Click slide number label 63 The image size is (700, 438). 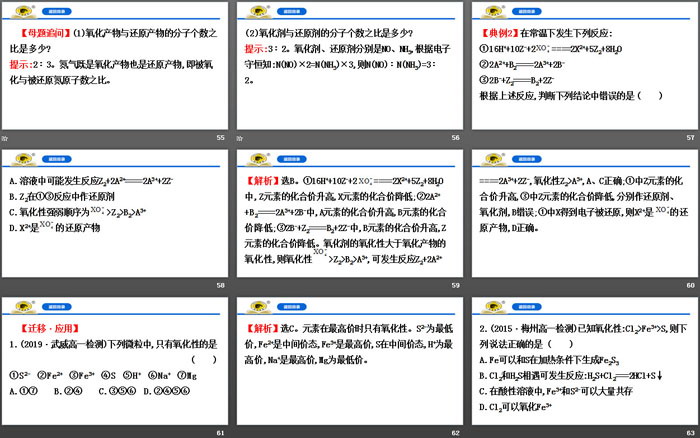tap(691, 433)
